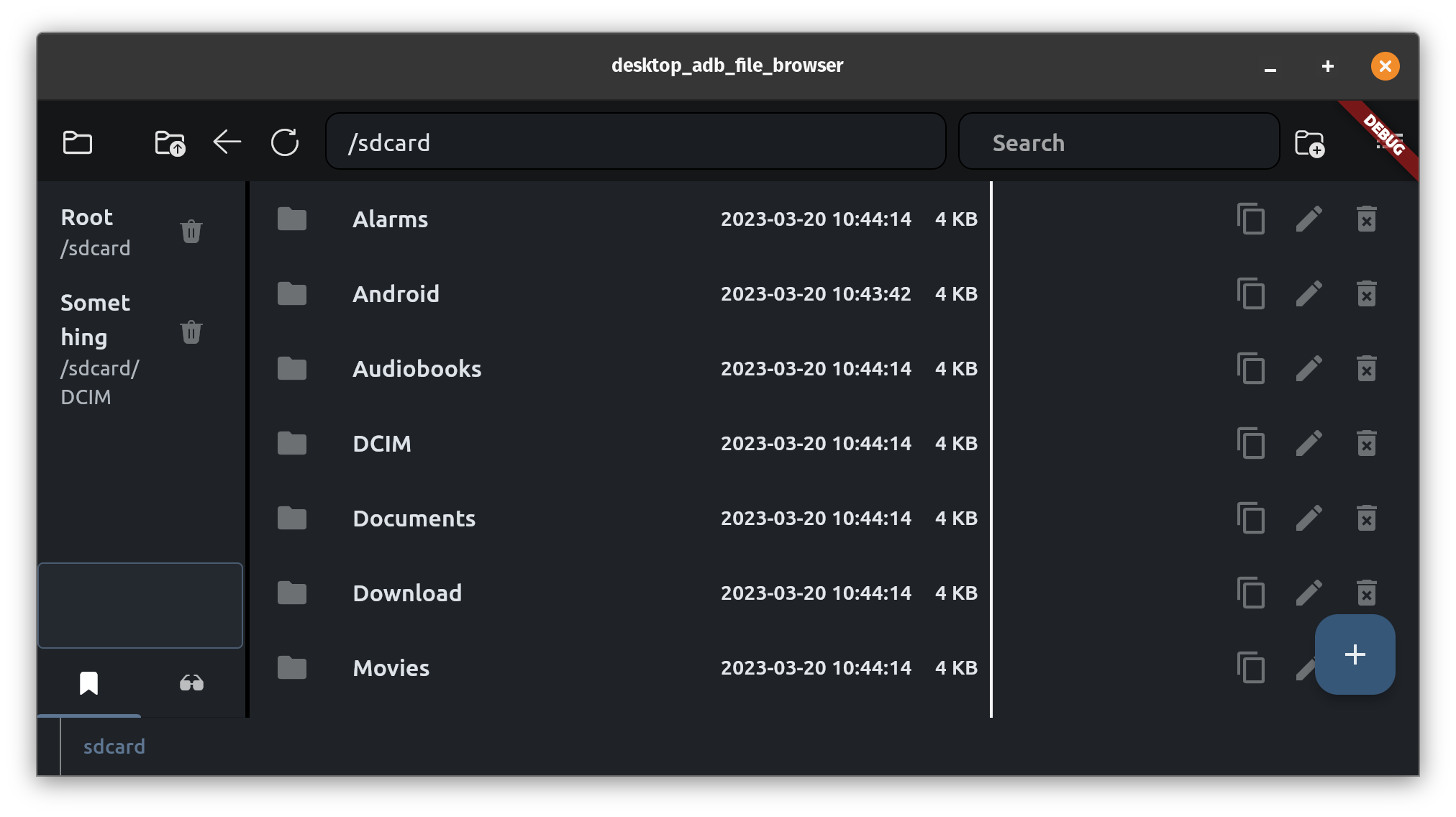Click the sdcard breadcrumb at bottom
The width and height of the screenshot is (1456, 817).
pyautogui.click(x=114, y=747)
